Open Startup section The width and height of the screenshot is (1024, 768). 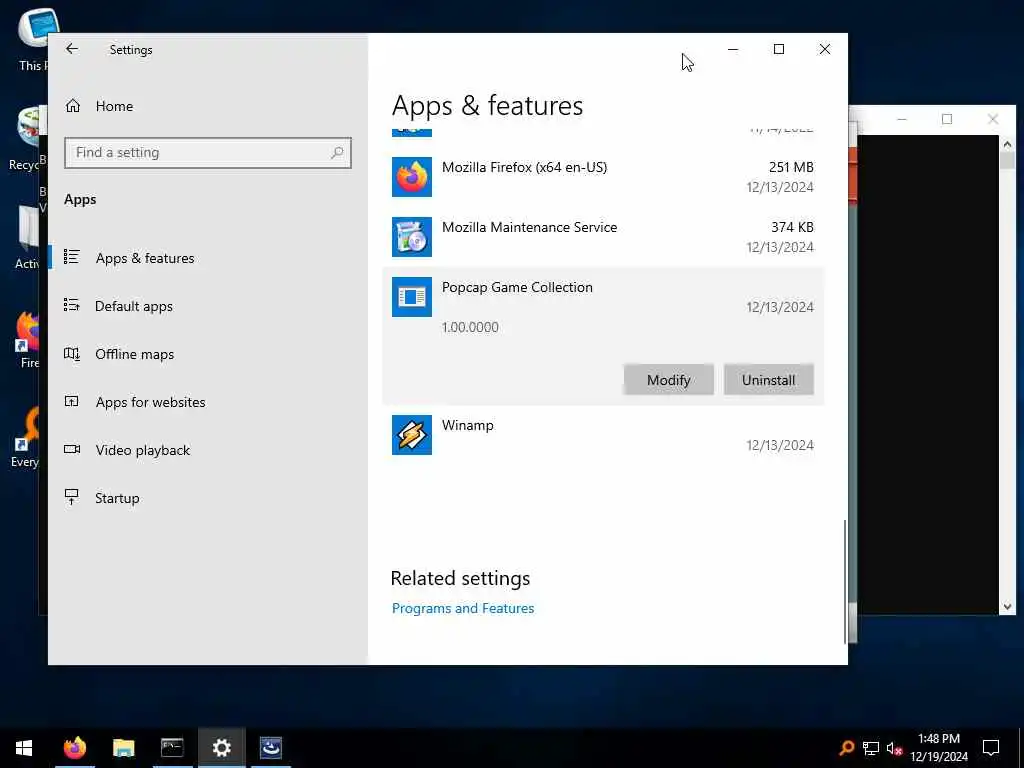(117, 498)
